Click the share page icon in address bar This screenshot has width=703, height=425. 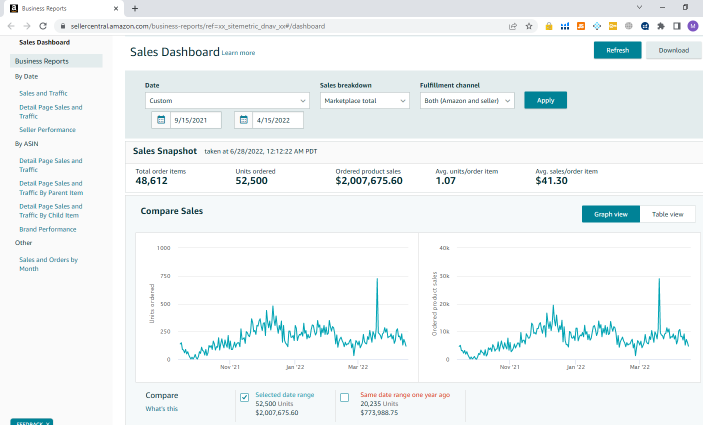pos(513,26)
